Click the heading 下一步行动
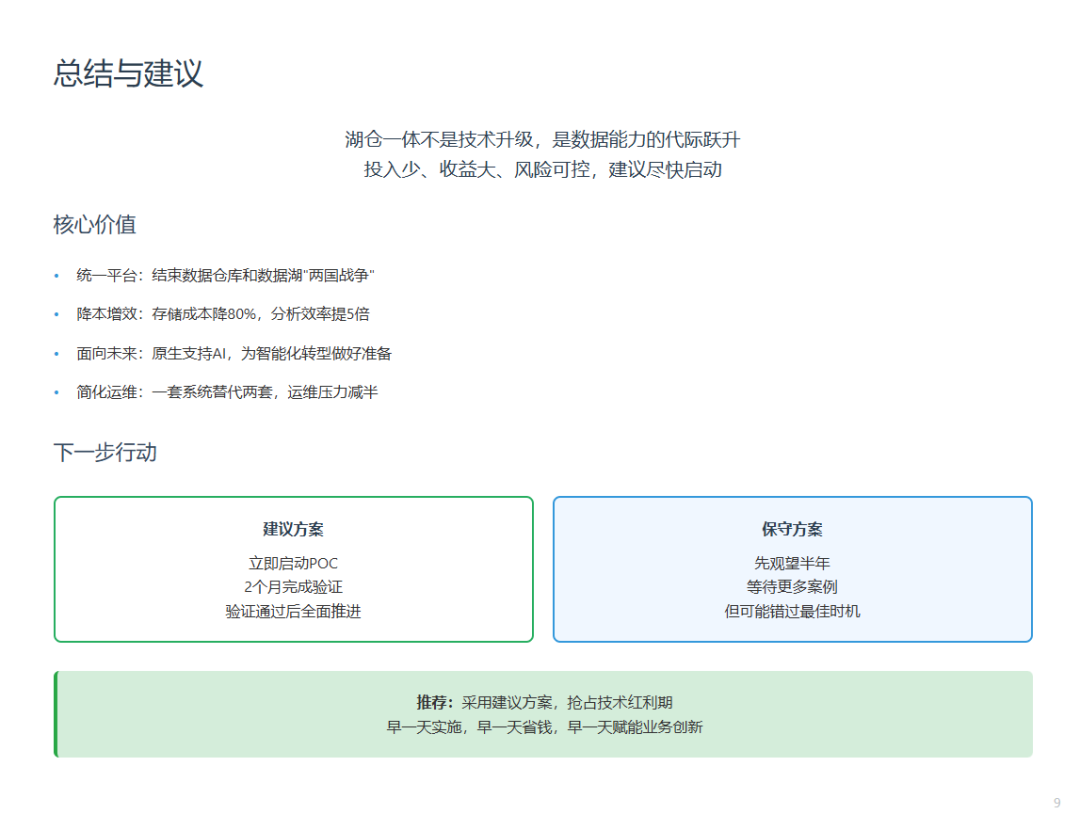 tap(105, 453)
